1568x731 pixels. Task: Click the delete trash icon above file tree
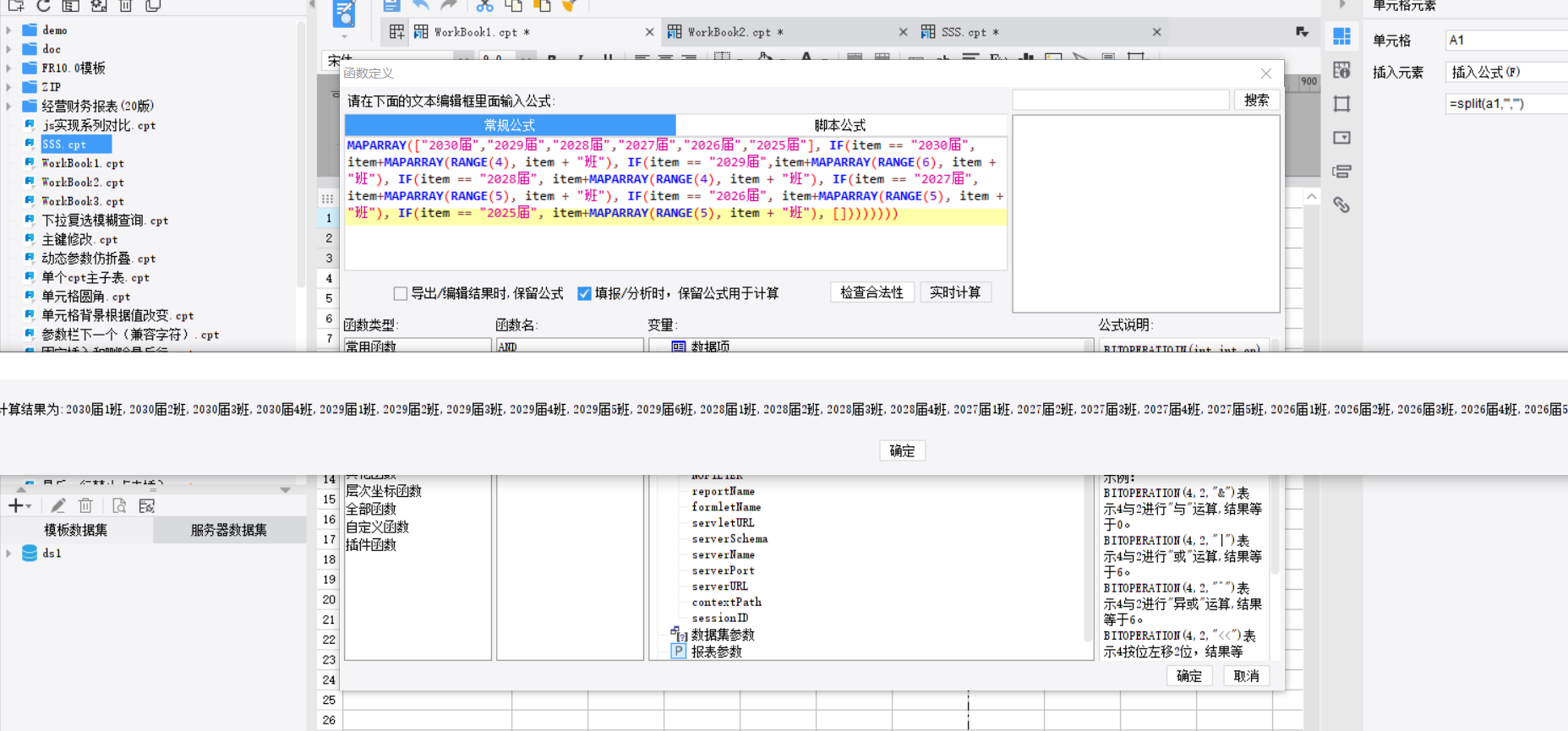[125, 5]
